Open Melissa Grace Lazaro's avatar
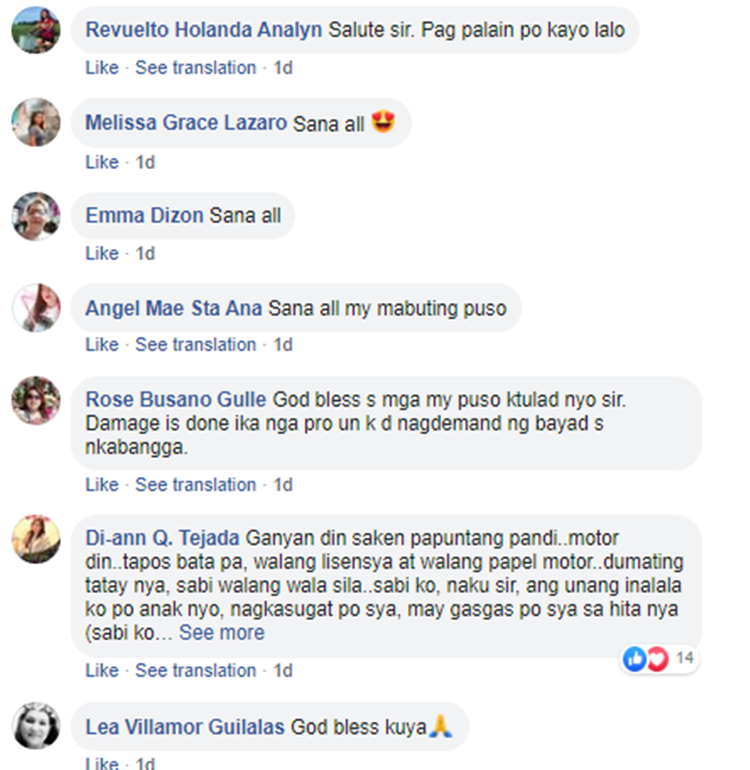 coord(36,122)
